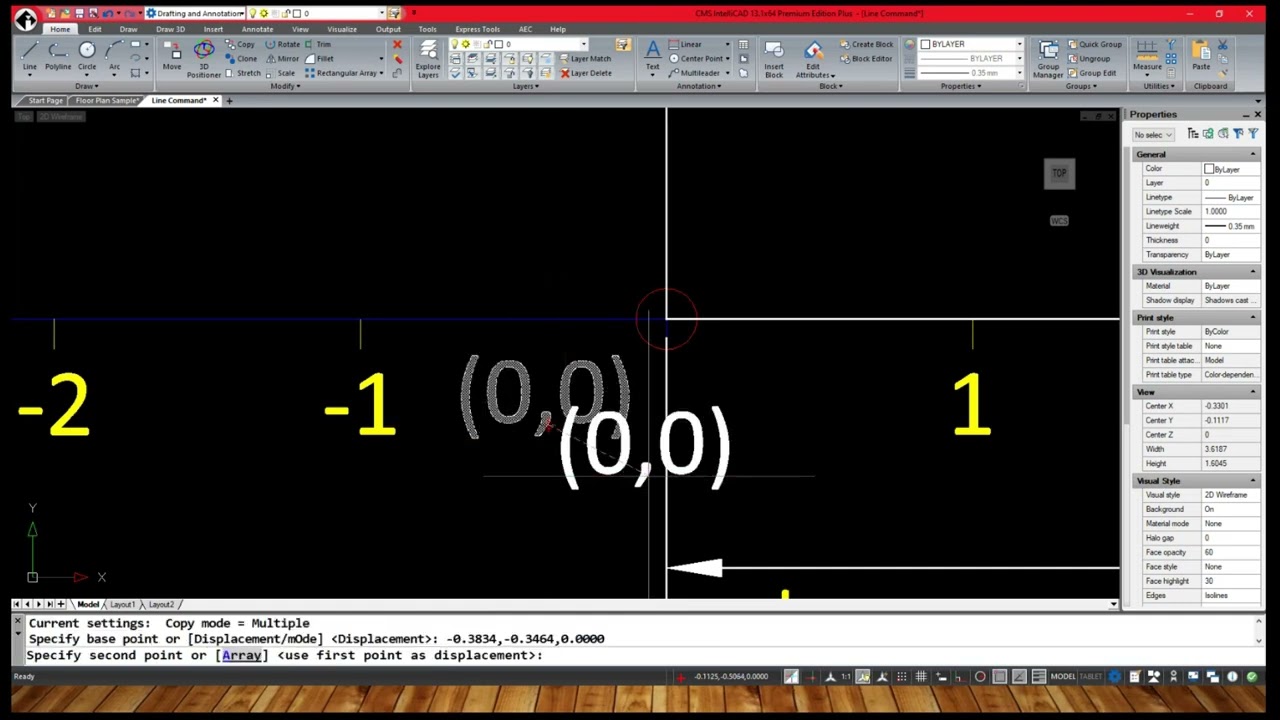Open the Draw 3D ribbon tab
This screenshot has width=1280, height=720.
point(170,29)
